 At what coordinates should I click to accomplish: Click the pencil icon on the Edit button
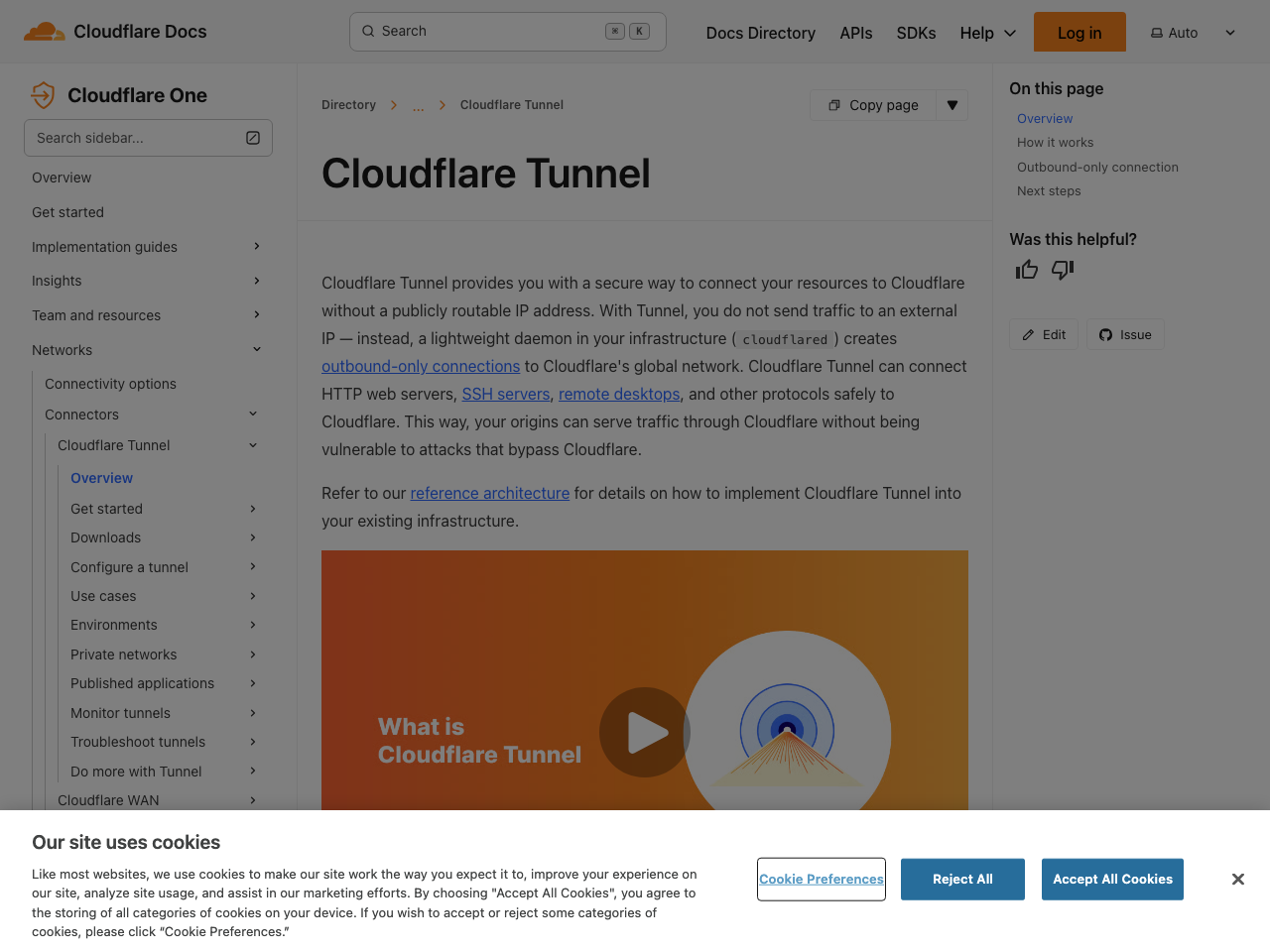[x=1029, y=334]
